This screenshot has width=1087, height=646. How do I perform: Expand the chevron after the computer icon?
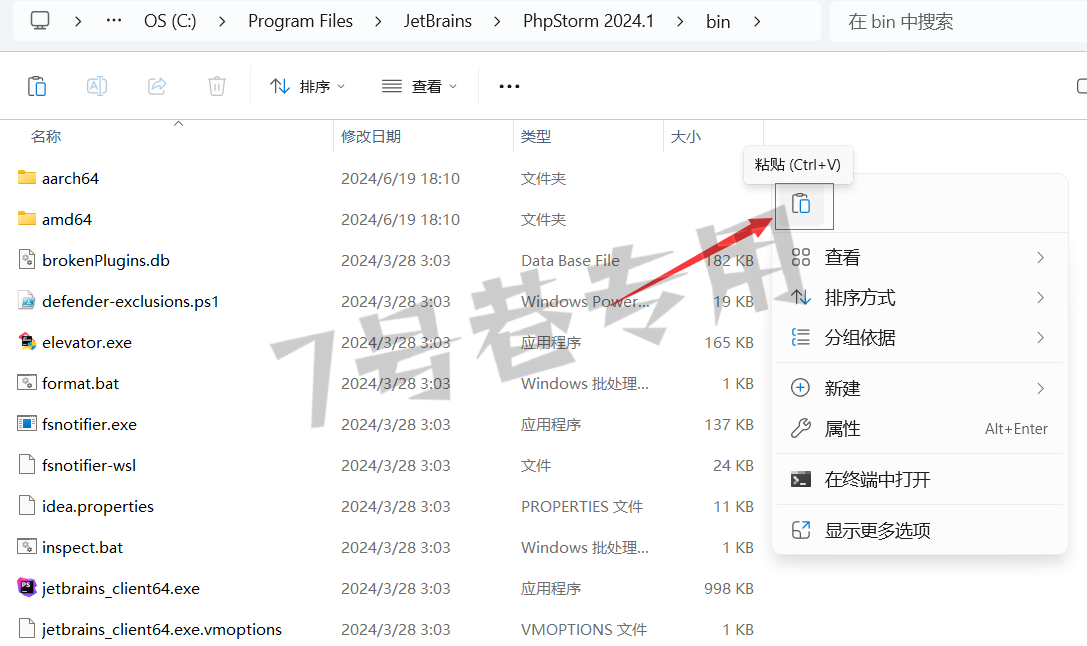coord(78,21)
